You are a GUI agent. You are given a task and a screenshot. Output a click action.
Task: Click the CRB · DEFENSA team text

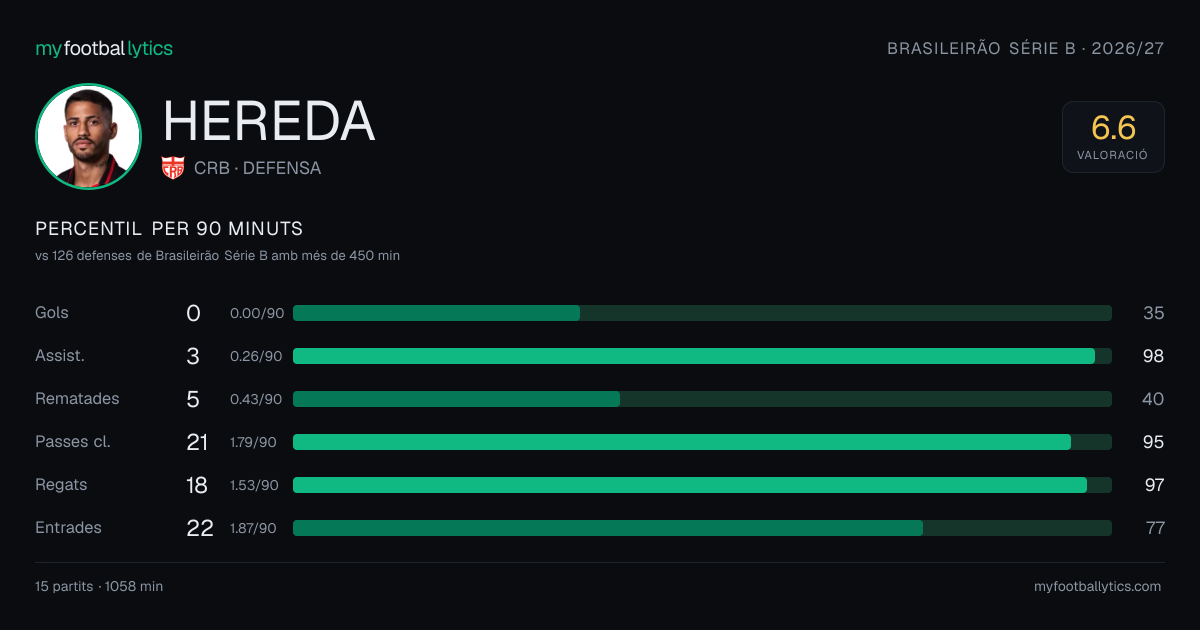(x=258, y=168)
